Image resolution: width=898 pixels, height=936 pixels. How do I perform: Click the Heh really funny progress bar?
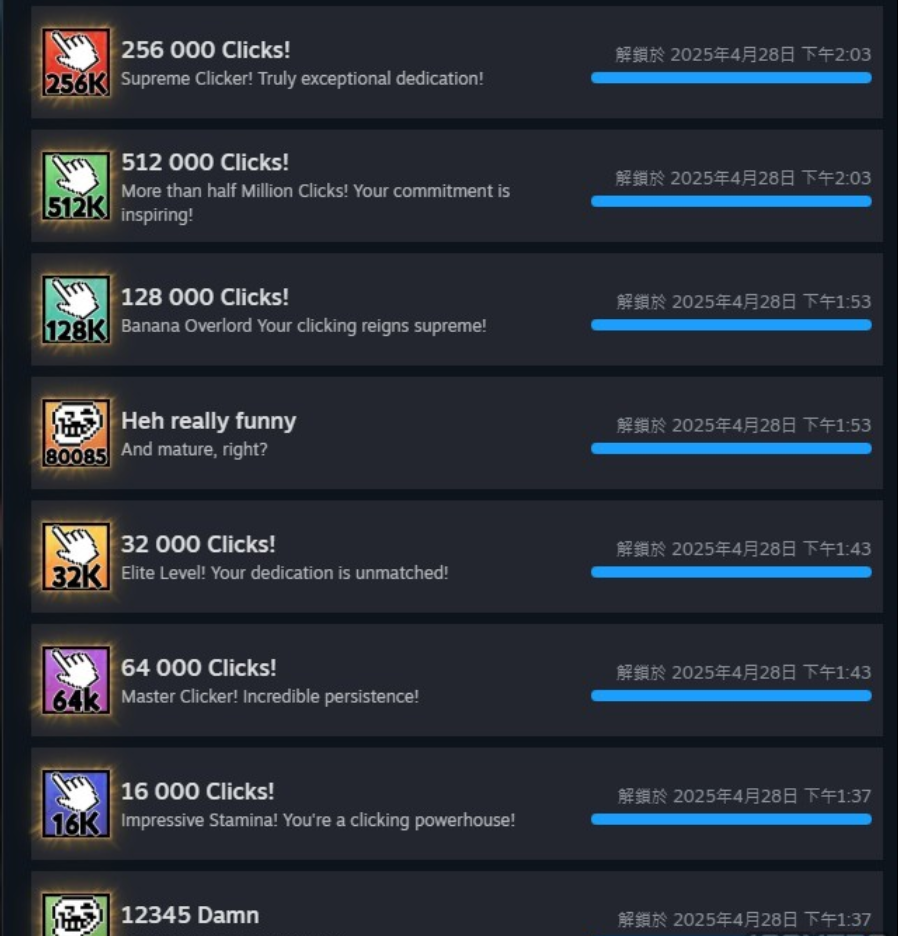[731, 449]
